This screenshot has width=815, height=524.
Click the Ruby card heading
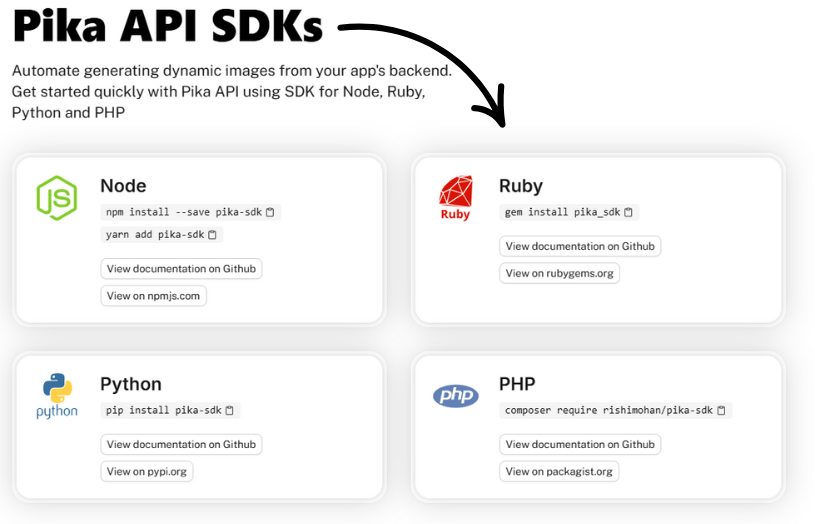coord(521,186)
